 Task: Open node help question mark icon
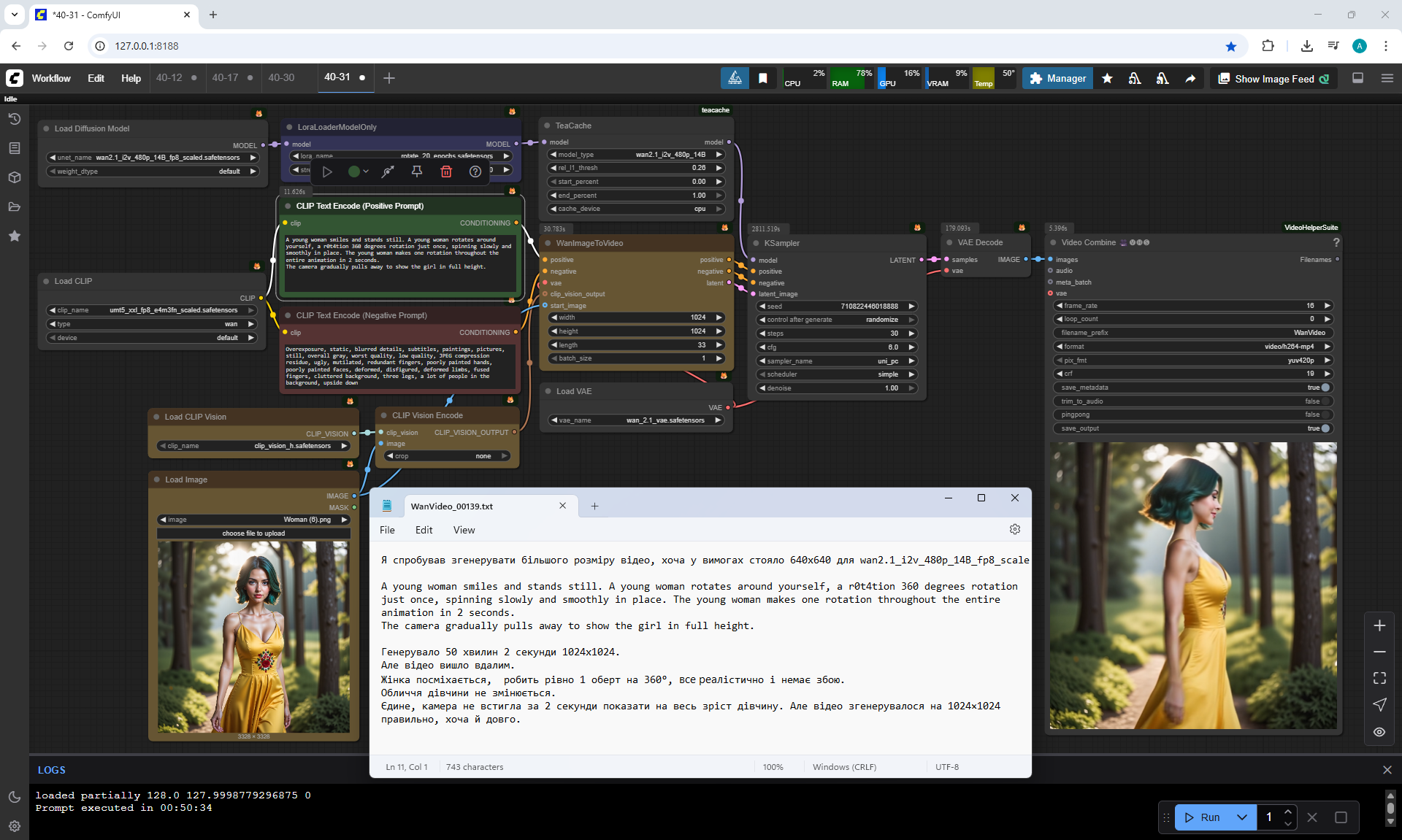(475, 172)
